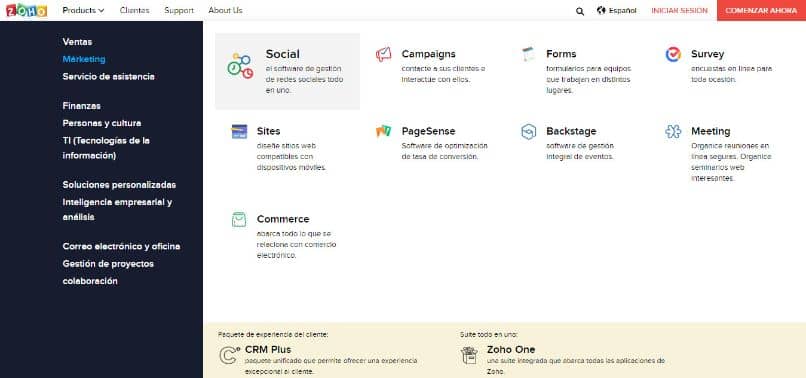The width and height of the screenshot is (806, 378).
Task: Select the Finanzas category
Action: pyautogui.click(x=81, y=106)
